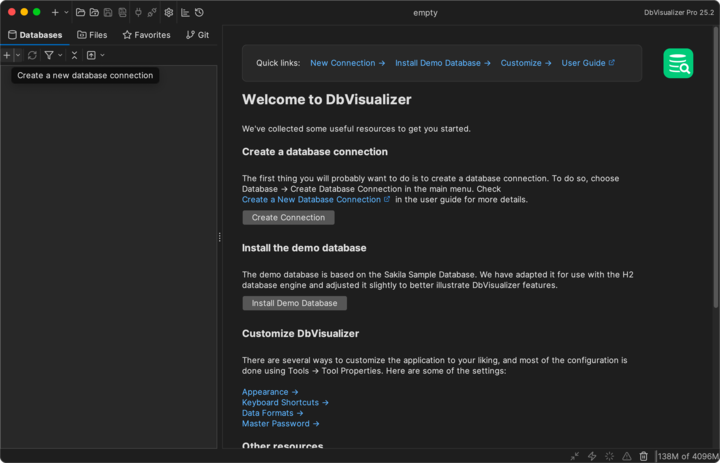Open the dropdown next to the main toolbar plus
The image size is (720, 463).
click(66, 12)
